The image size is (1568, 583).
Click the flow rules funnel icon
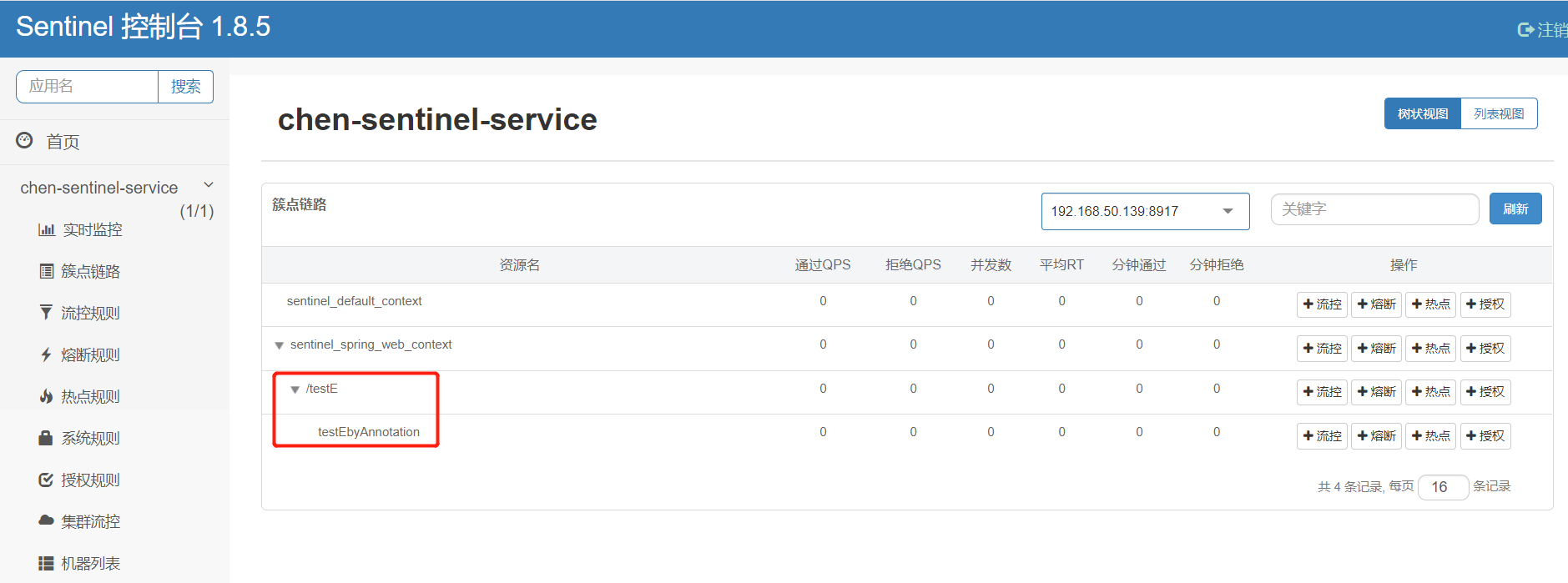tap(46, 313)
